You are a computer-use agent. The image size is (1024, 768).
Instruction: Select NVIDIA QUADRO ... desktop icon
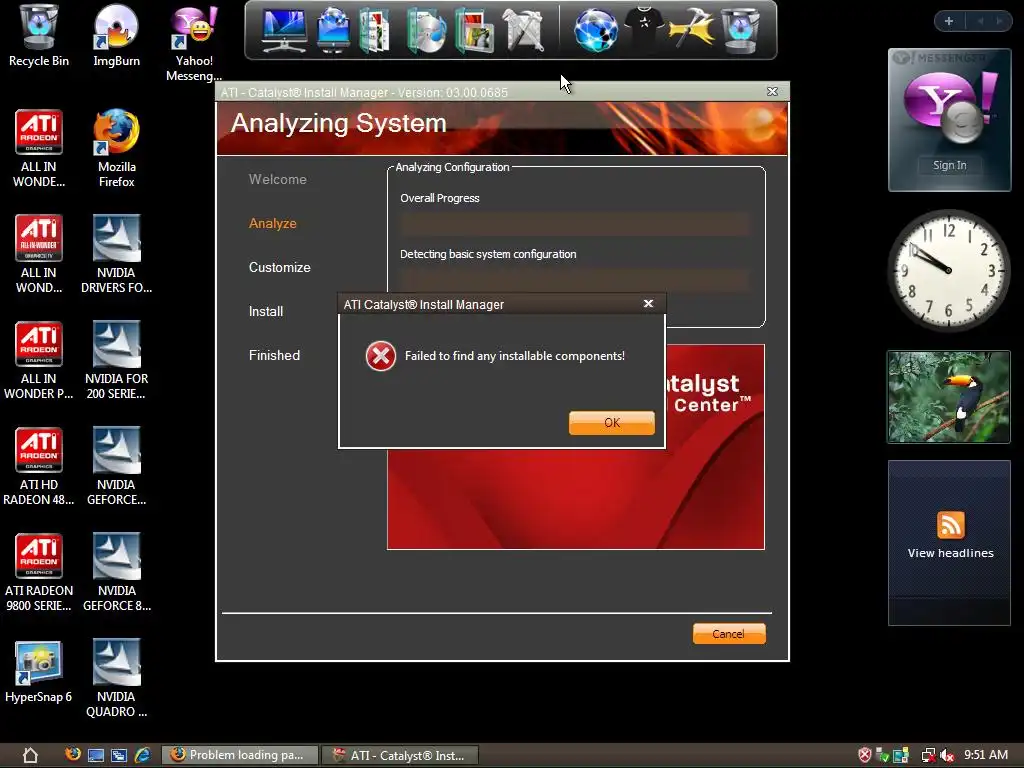point(116,679)
